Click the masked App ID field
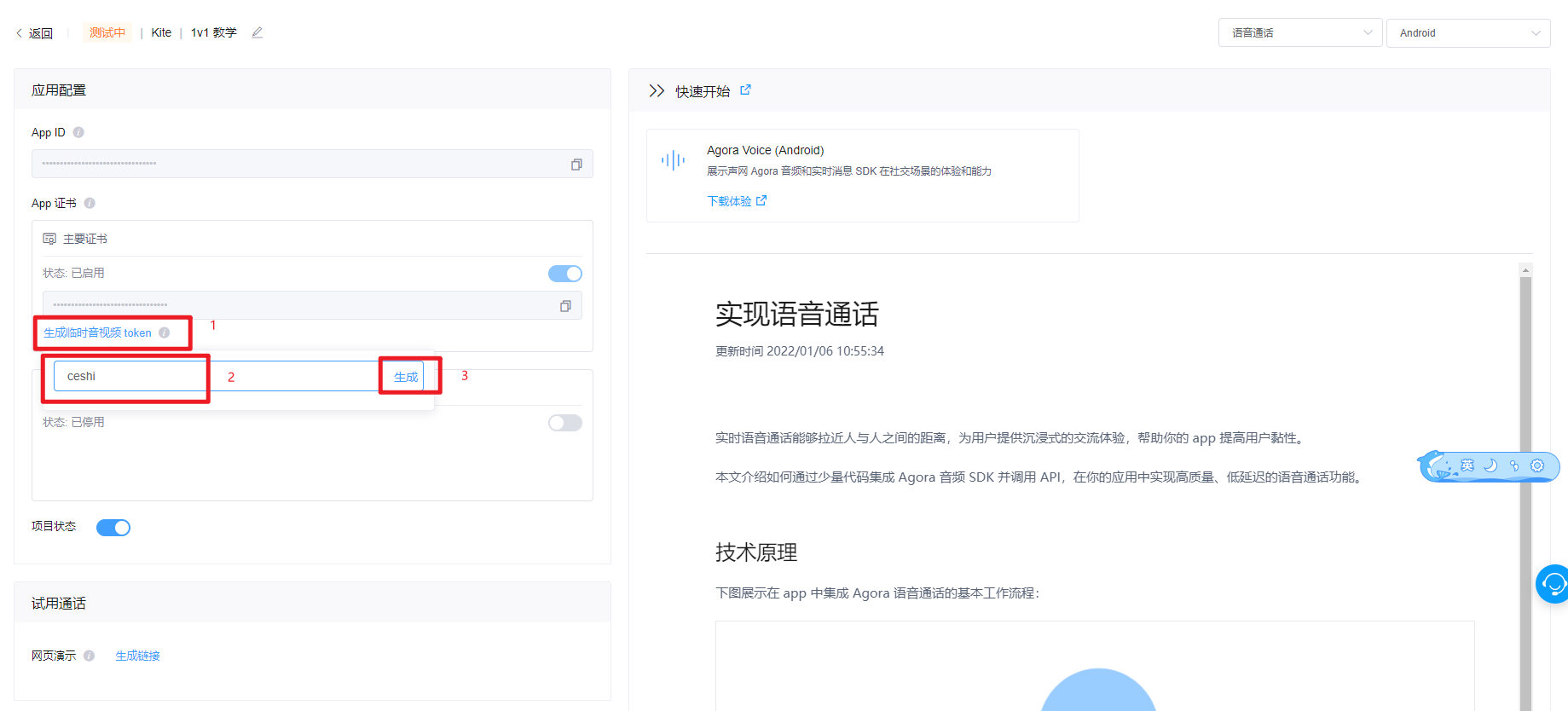Image resolution: width=1568 pixels, height=711 pixels. click(x=312, y=164)
